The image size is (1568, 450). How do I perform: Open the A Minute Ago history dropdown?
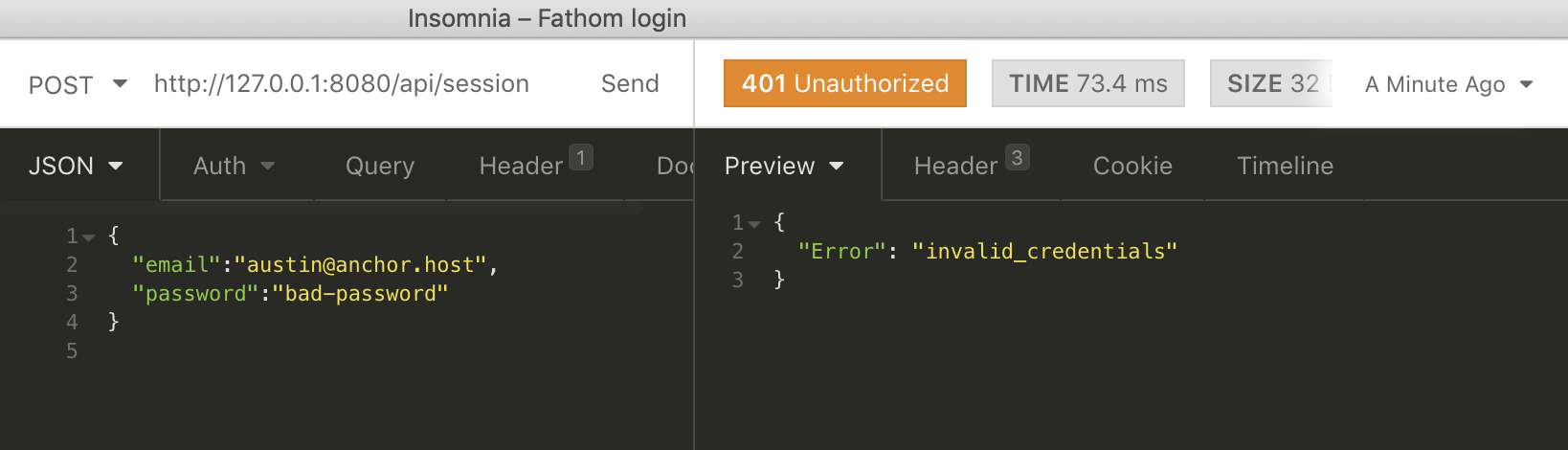(x=1448, y=84)
